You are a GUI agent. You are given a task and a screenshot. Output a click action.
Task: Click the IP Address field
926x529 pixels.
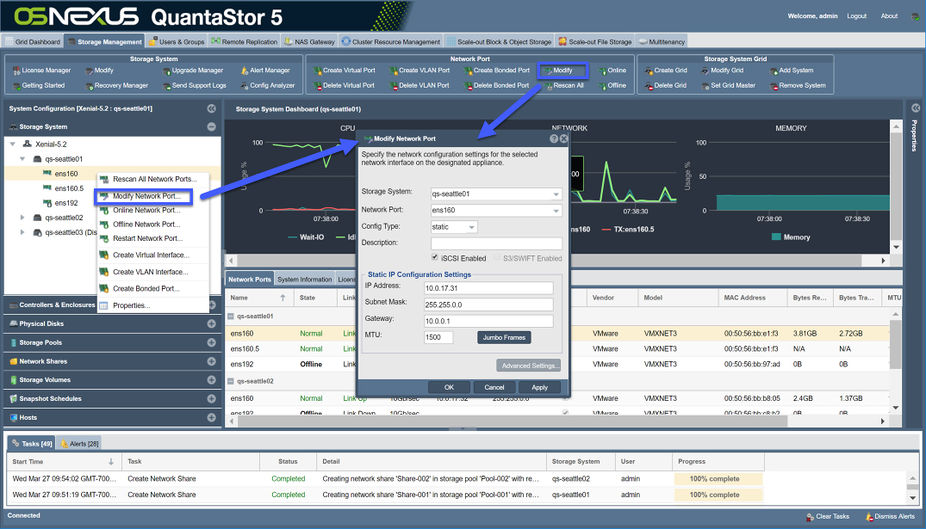click(x=488, y=288)
